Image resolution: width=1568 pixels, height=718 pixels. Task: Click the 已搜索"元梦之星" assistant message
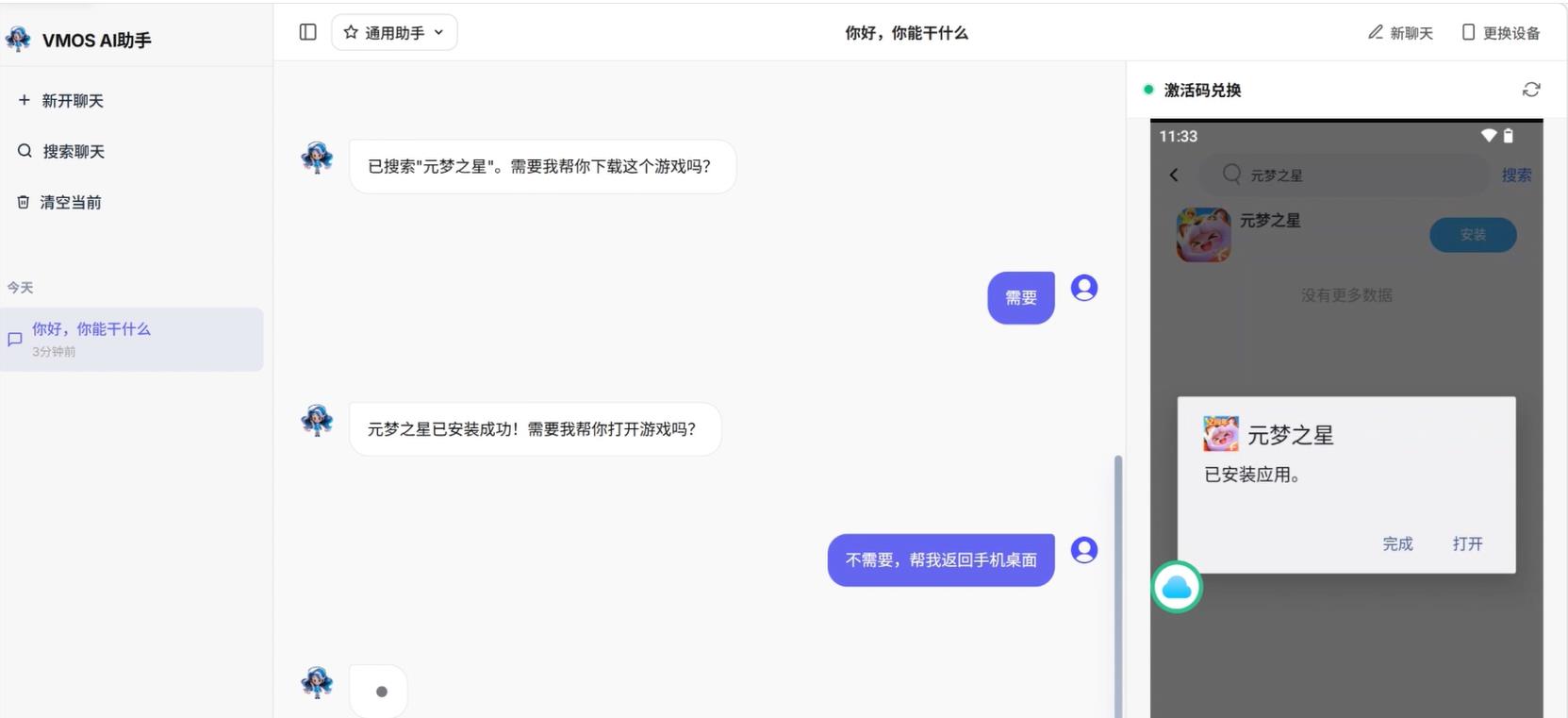[542, 167]
